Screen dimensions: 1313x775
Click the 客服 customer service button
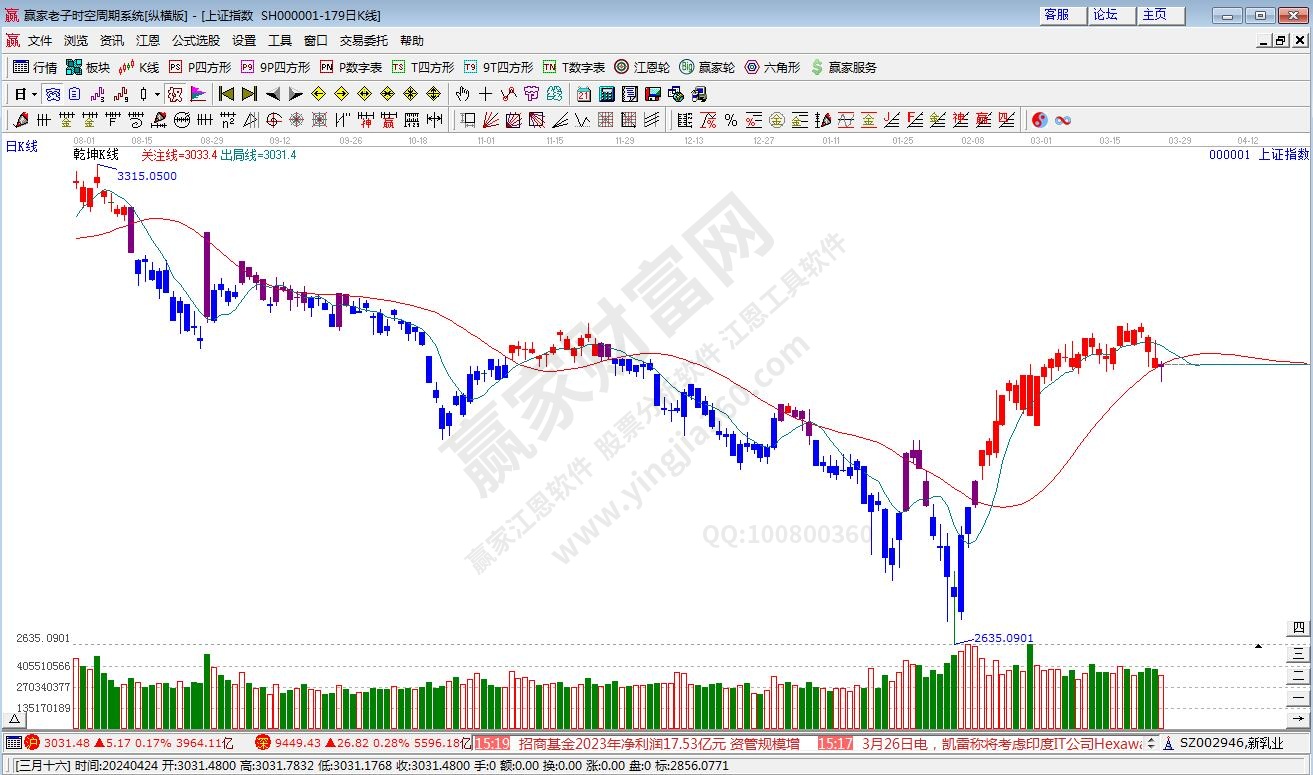point(1056,15)
